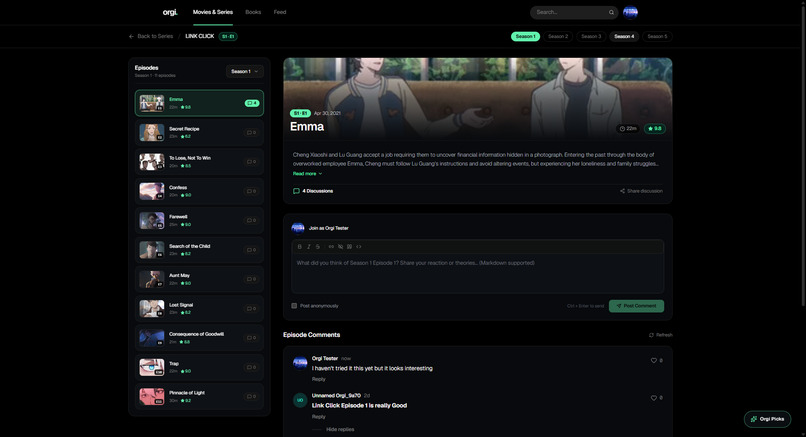Image resolution: width=806 pixels, height=437 pixels.
Task: Go Back to Series
Action: 151,37
